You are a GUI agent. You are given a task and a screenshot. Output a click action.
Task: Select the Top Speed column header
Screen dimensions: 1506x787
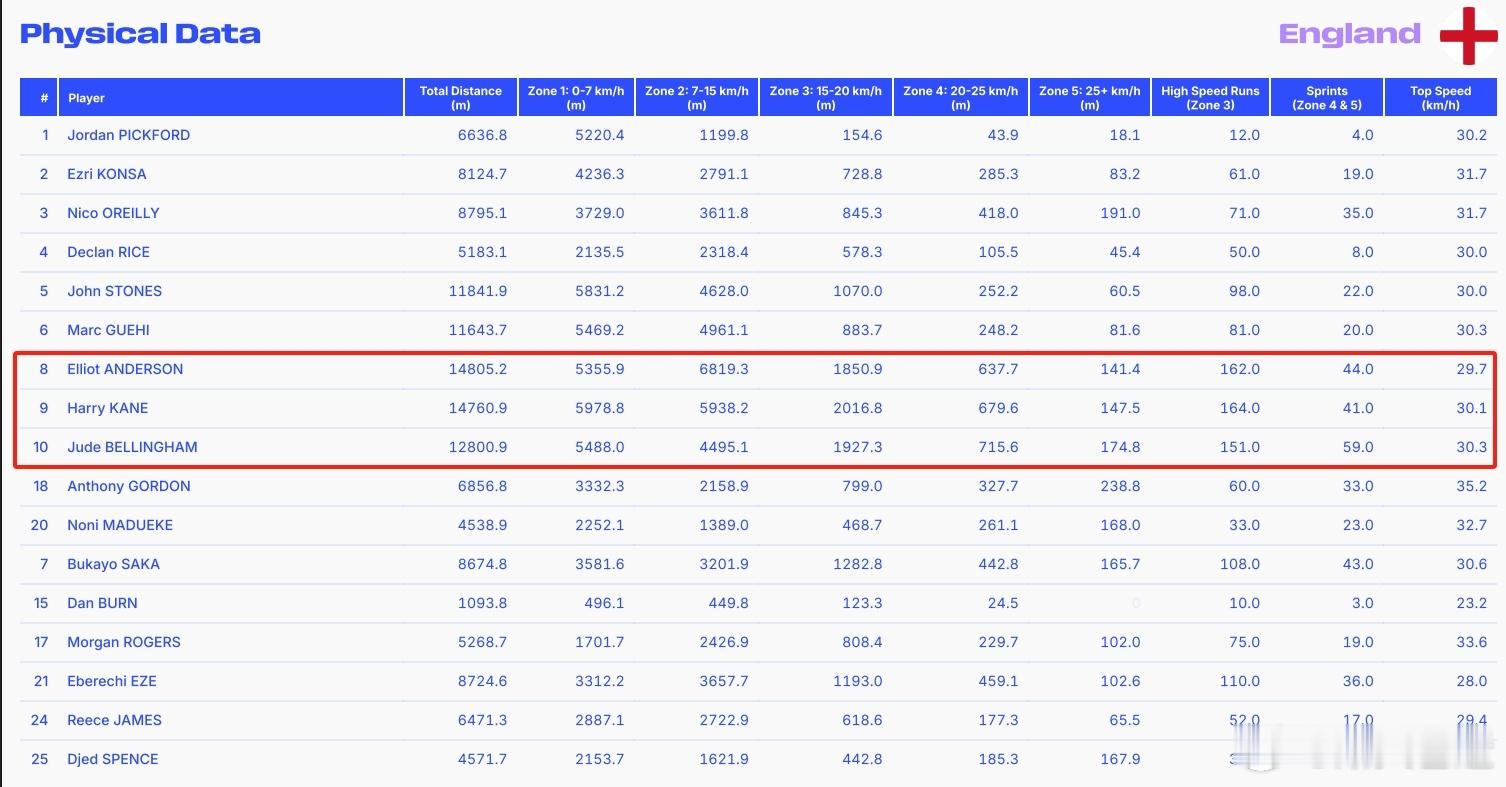click(x=1441, y=98)
